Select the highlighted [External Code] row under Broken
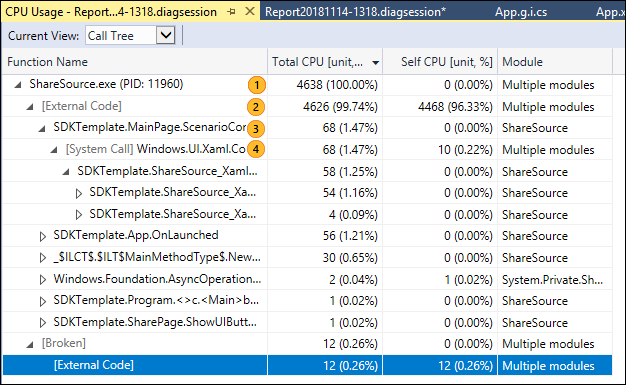The width and height of the screenshot is (626, 385). point(307,365)
